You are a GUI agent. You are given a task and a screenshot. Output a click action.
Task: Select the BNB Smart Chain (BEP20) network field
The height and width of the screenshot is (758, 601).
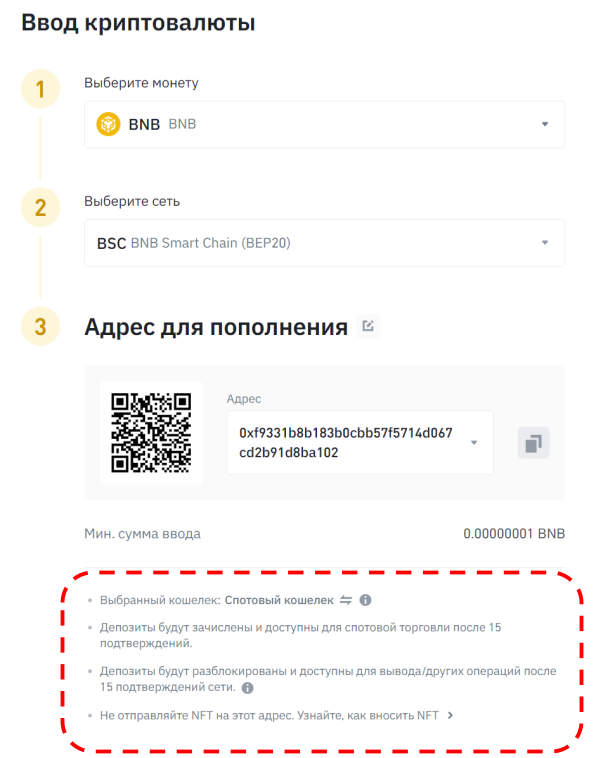click(x=324, y=243)
